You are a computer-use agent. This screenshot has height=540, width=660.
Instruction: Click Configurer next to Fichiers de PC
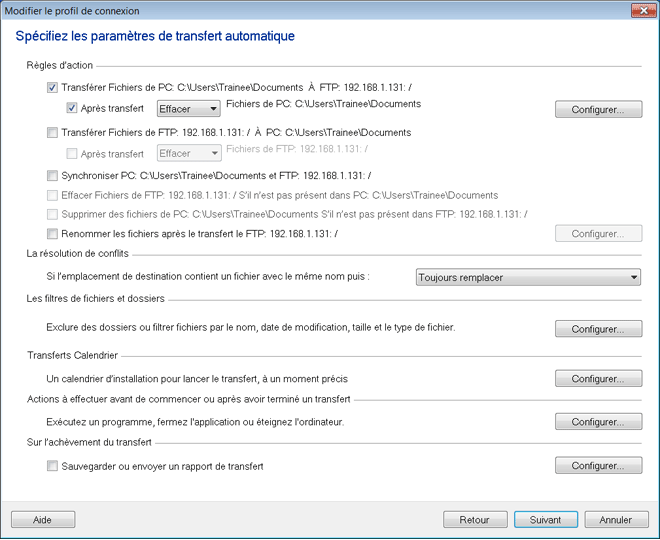(598, 109)
